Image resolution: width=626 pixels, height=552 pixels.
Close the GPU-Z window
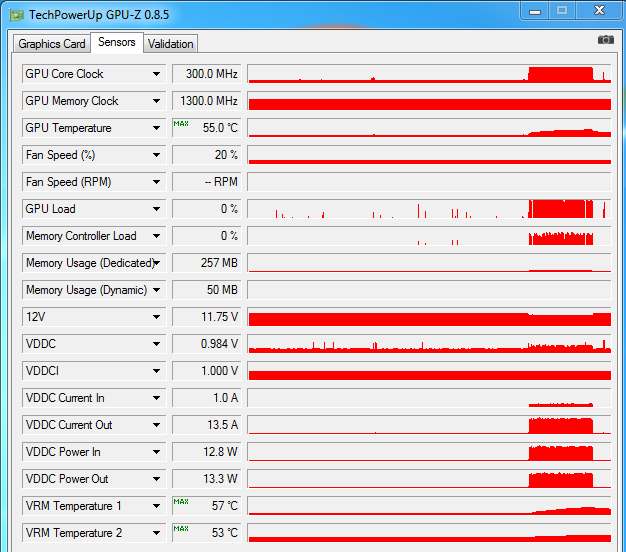pos(599,11)
